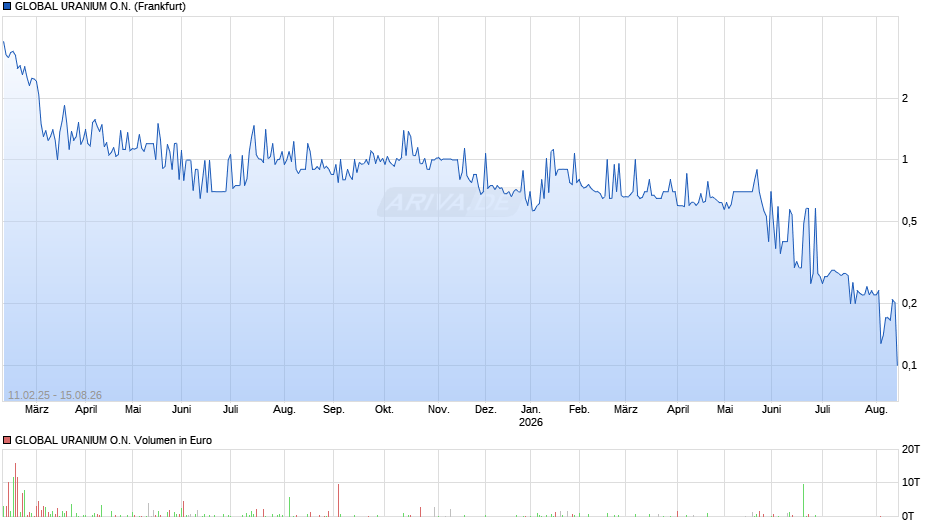Click the tall red volume bar in September
Screen dimensions: 940x526
click(x=338, y=500)
